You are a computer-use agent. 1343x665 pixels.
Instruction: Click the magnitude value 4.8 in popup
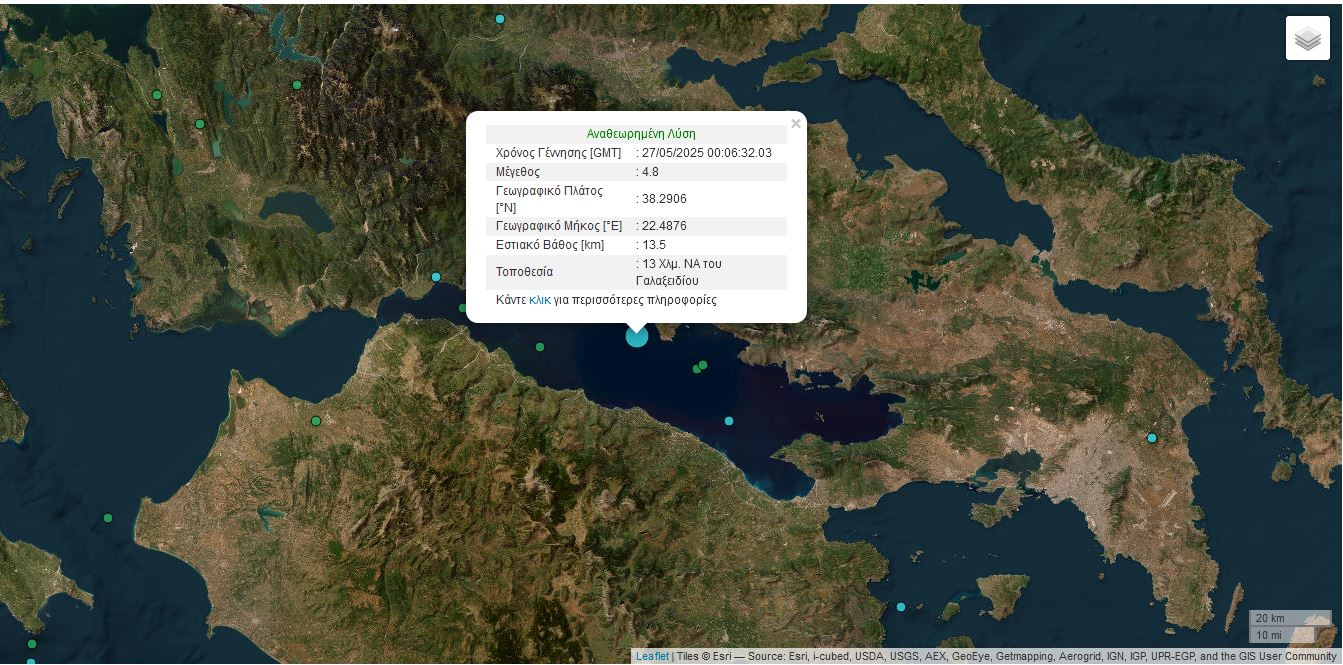[x=650, y=172]
